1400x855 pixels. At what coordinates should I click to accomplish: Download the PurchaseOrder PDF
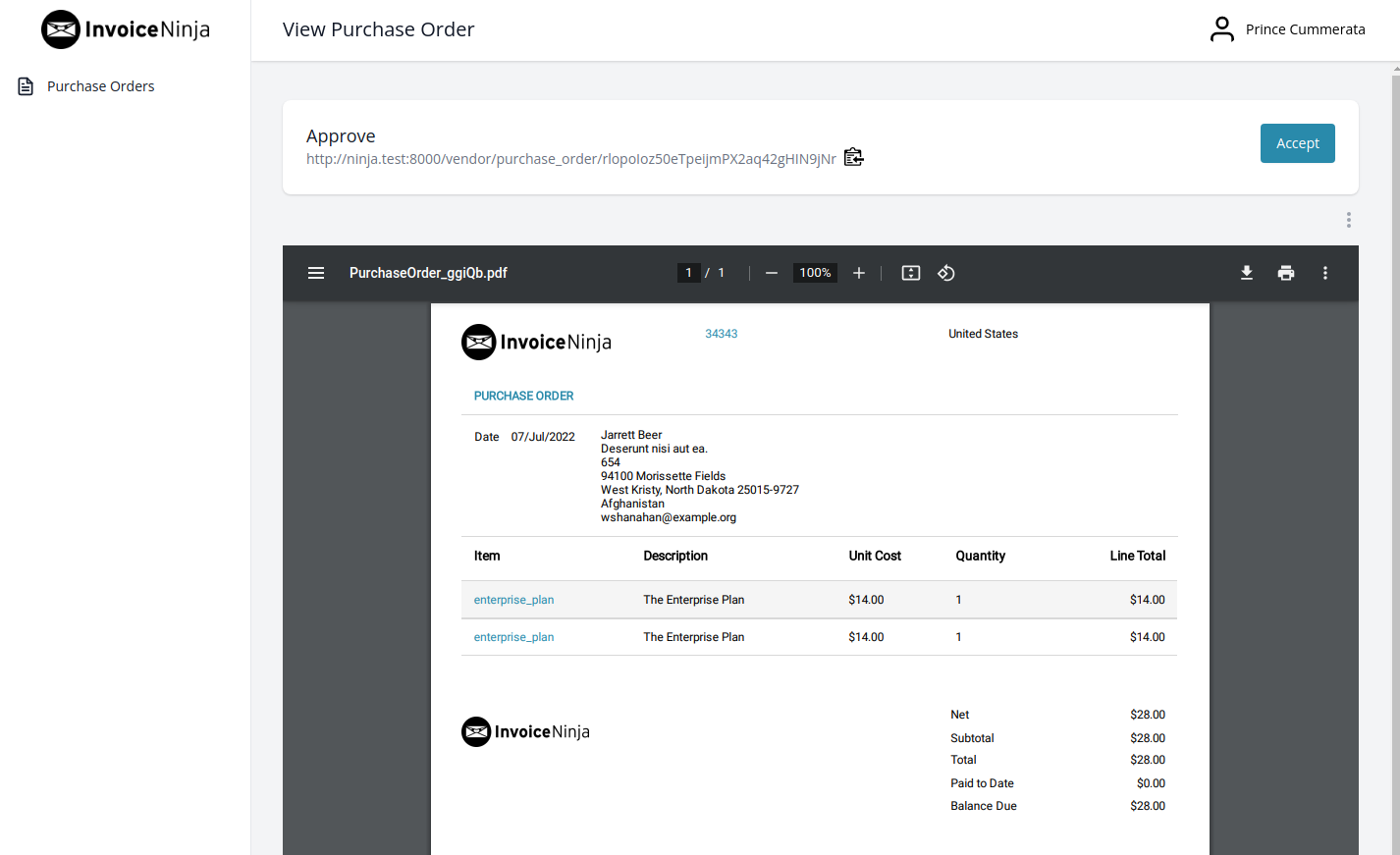click(1247, 273)
